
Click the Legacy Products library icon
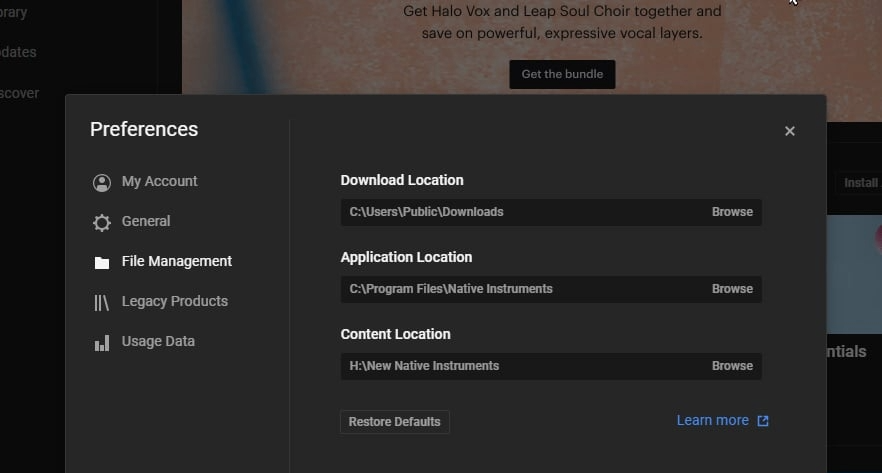click(101, 303)
